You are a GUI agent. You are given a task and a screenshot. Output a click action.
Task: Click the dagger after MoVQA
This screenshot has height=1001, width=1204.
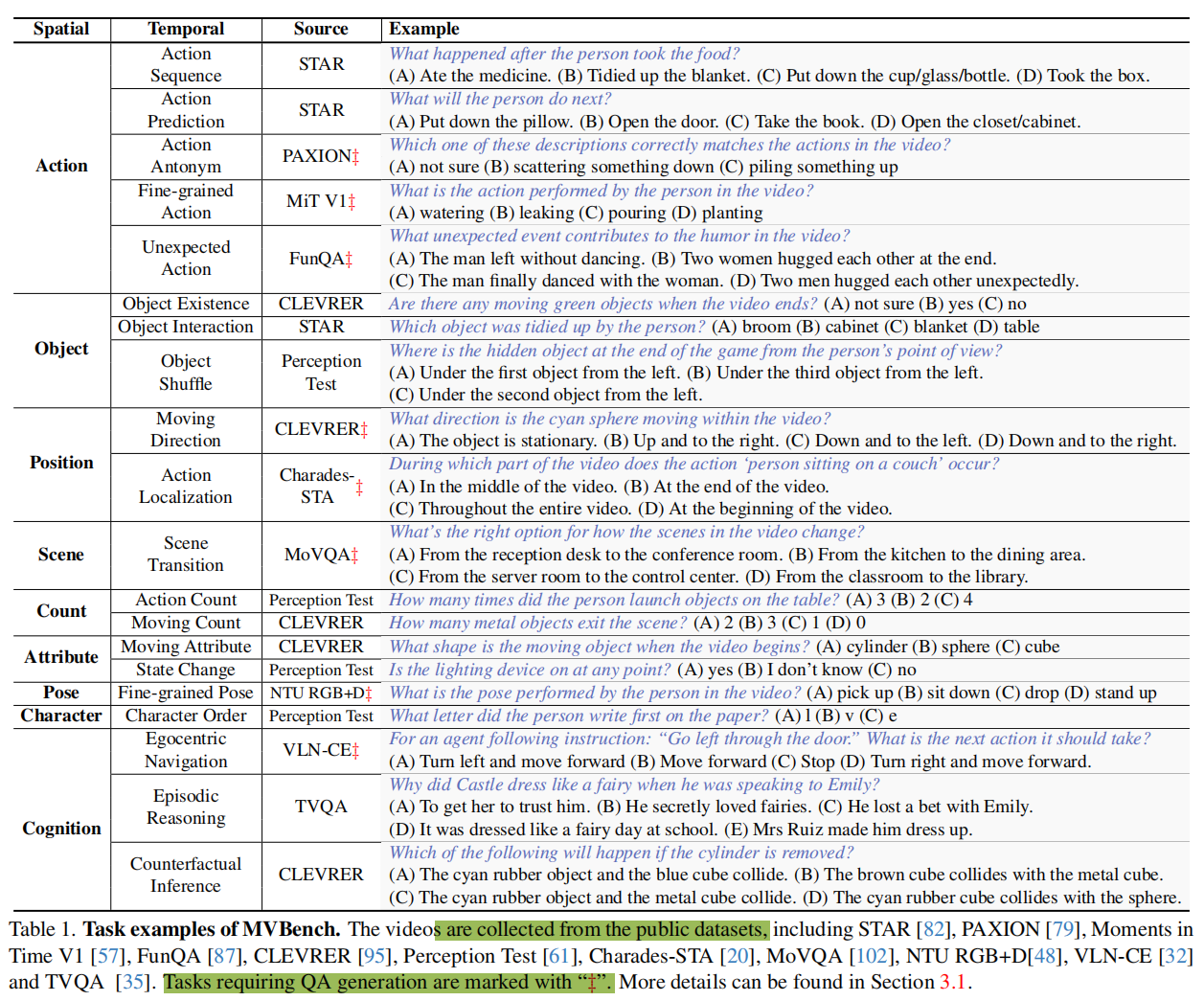click(x=354, y=556)
